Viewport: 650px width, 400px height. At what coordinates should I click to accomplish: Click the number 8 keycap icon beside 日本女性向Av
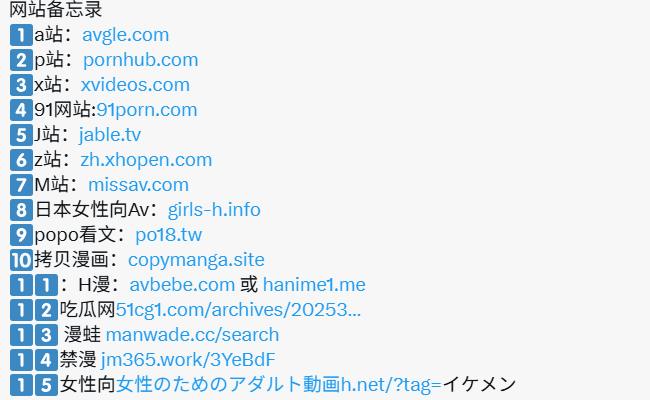[x=21, y=210]
